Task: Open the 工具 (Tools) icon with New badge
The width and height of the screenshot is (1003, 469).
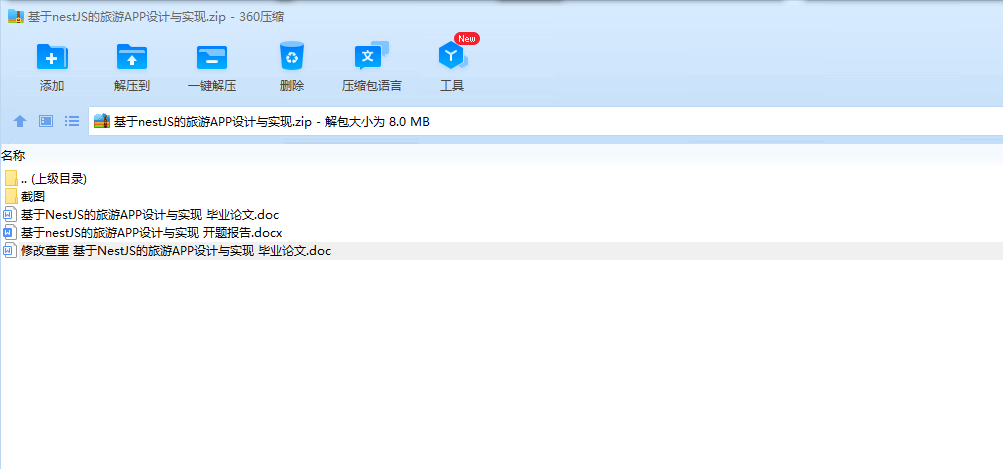Action: coord(452,56)
